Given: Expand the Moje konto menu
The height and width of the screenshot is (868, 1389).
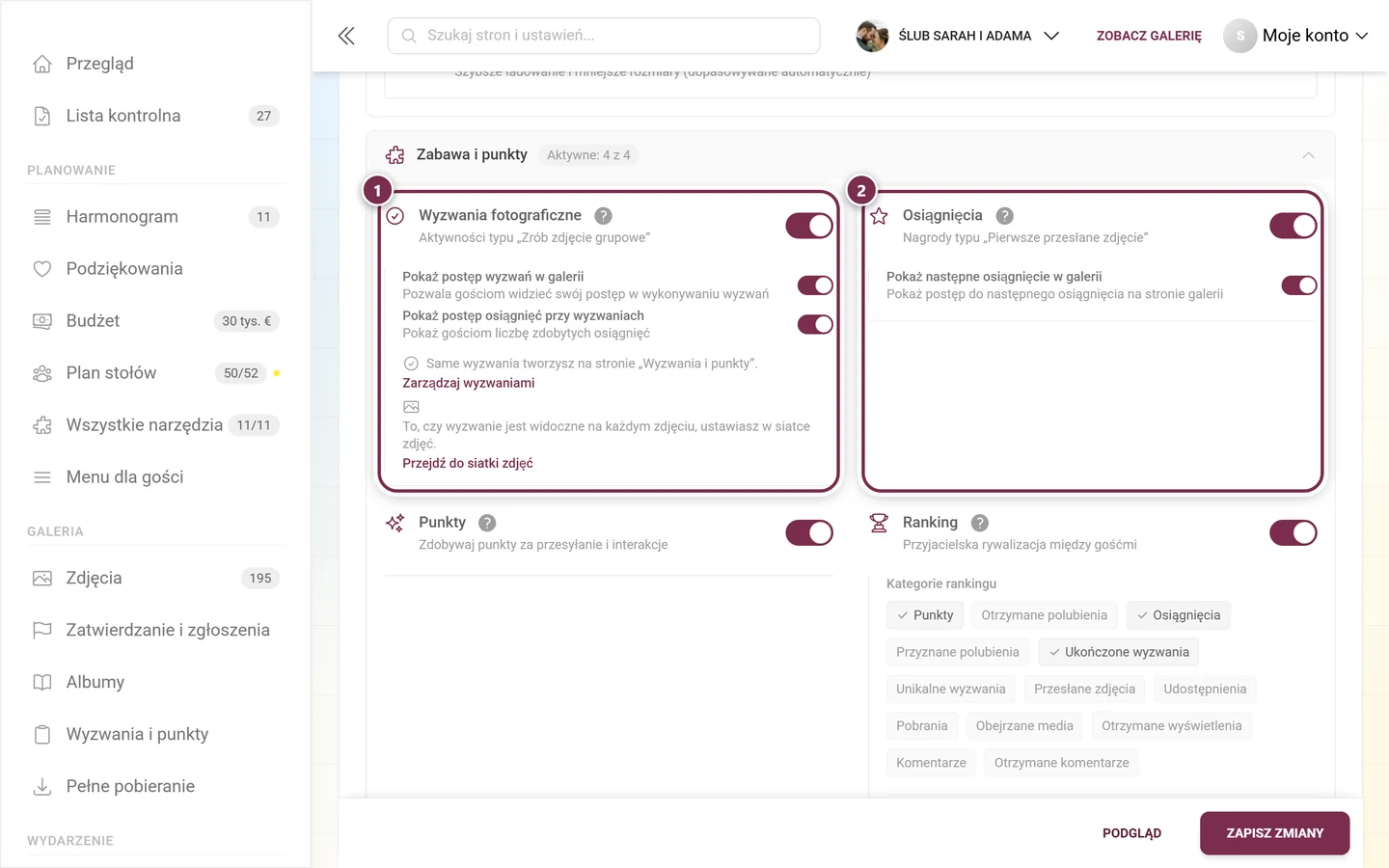Looking at the screenshot, I should coord(1296,36).
